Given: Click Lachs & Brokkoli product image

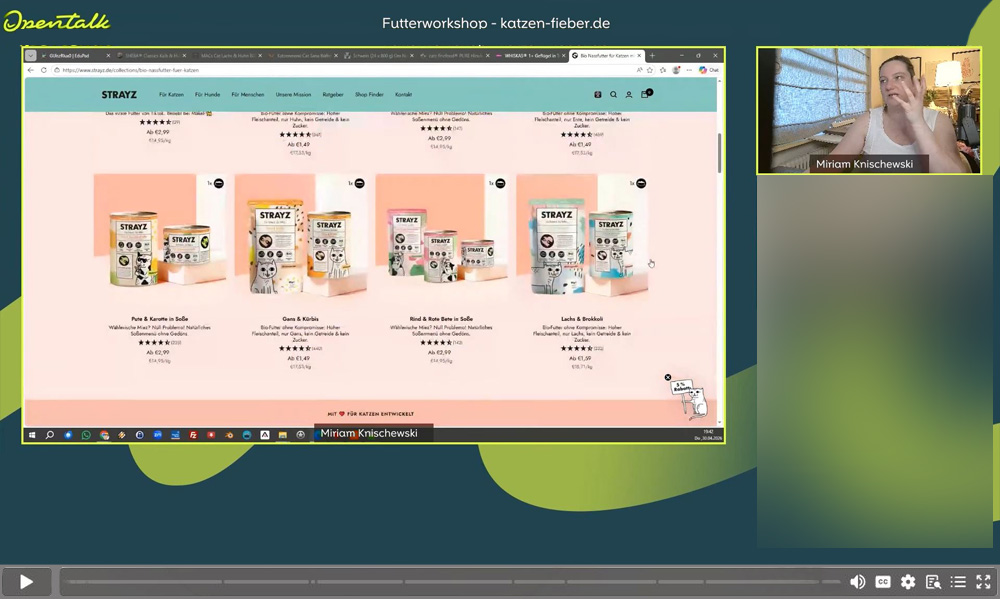Looking at the screenshot, I should 582,240.
